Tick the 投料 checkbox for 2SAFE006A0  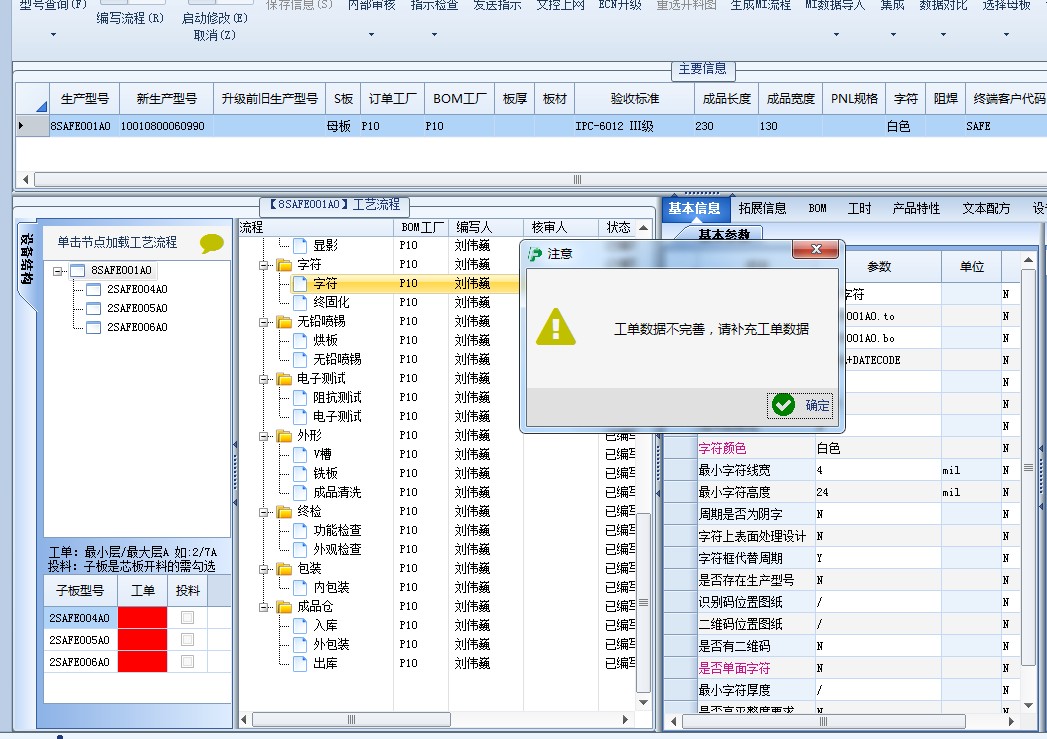coord(188,662)
